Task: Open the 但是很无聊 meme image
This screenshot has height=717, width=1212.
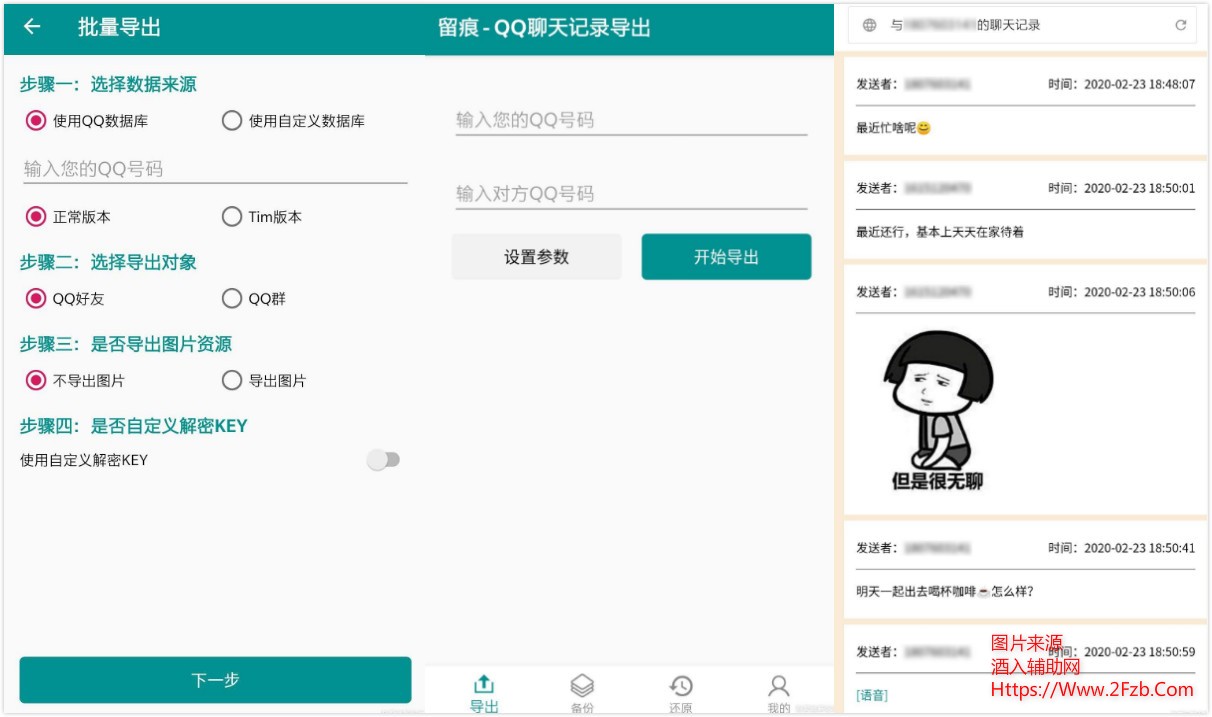Action: (937, 412)
